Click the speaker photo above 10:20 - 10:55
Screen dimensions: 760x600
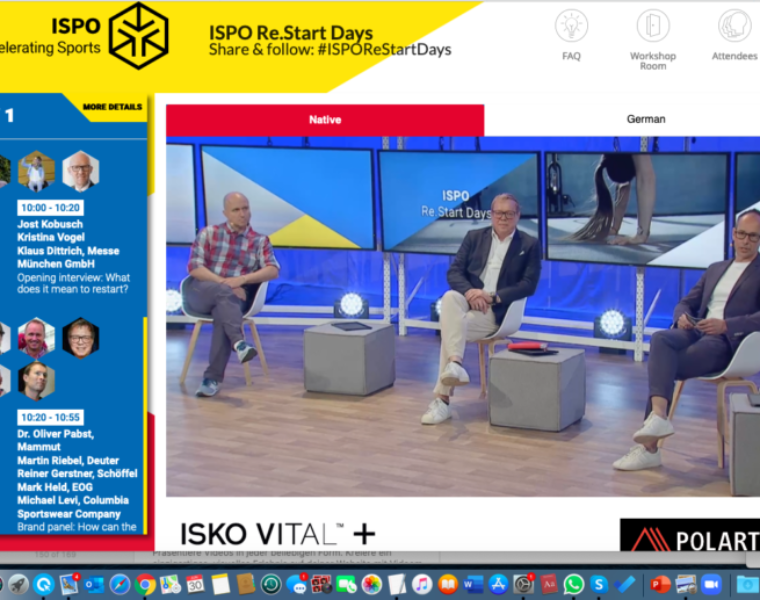[x=36, y=380]
